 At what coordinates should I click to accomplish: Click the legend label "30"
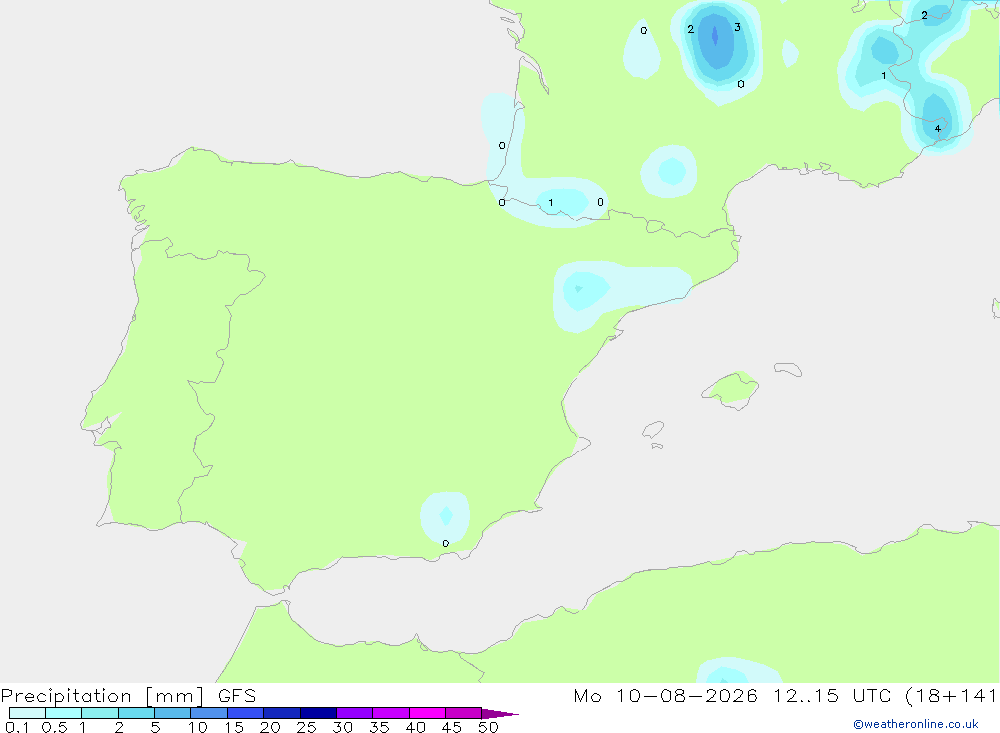click(x=343, y=727)
